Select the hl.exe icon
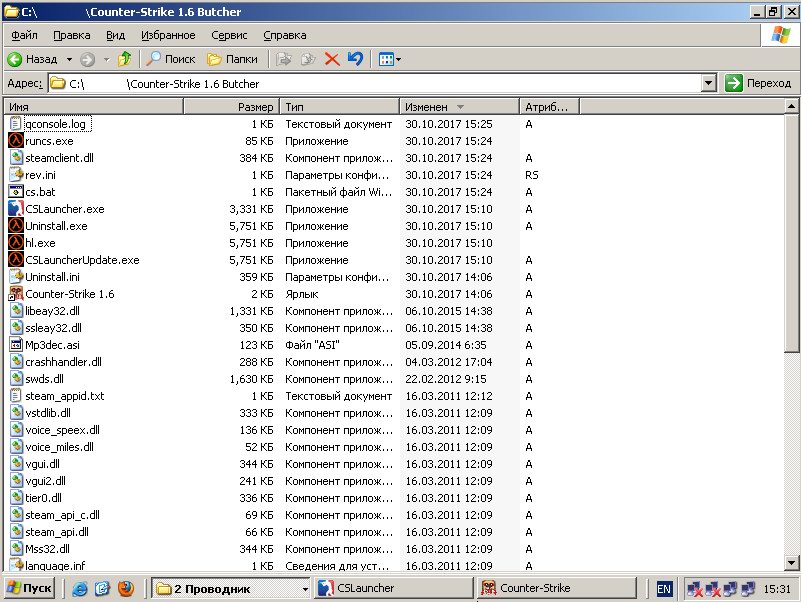This screenshot has height=602, width=801. [16, 242]
